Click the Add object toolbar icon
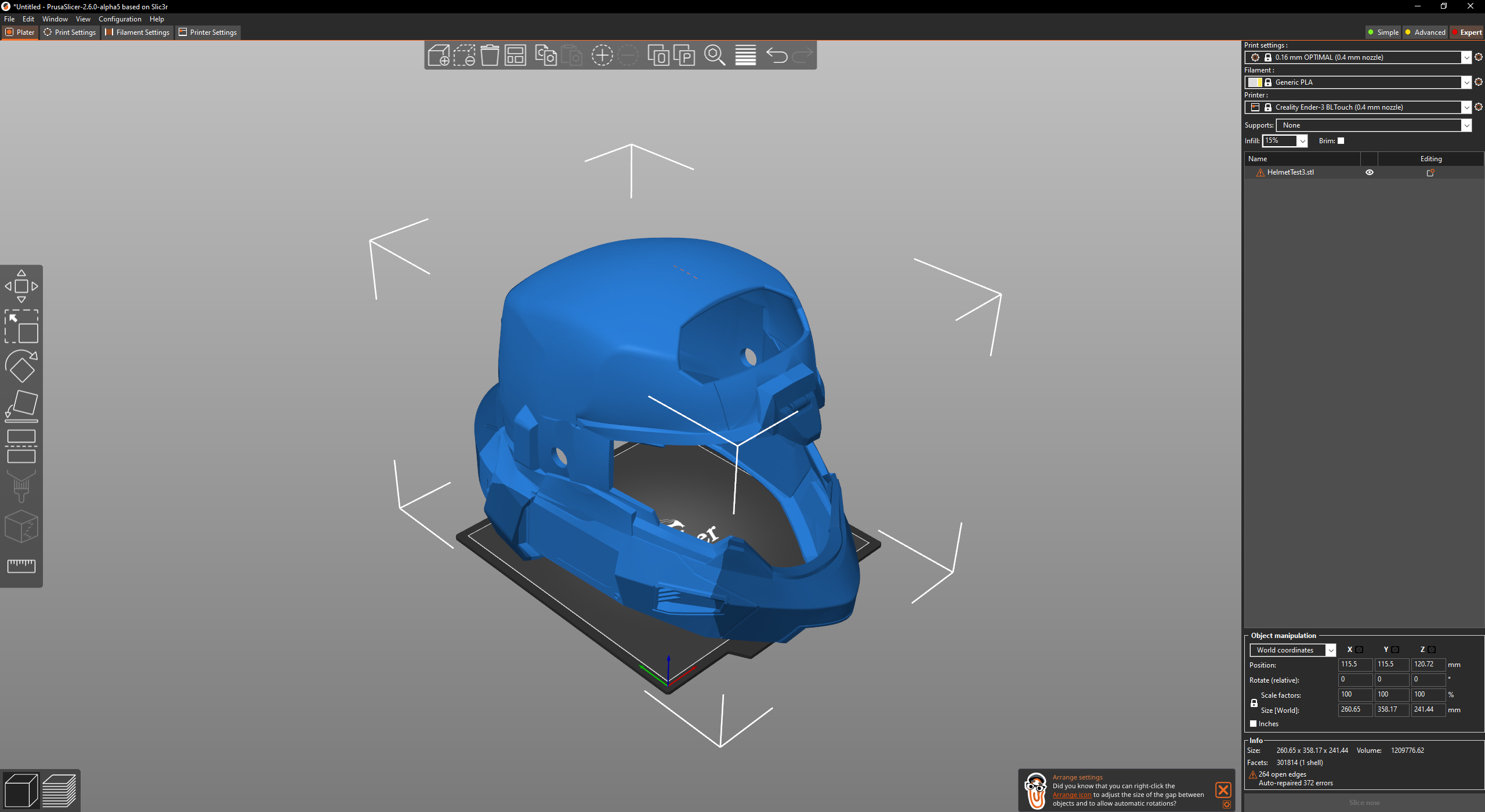Screen dimensions: 1485x812 [x=439, y=55]
